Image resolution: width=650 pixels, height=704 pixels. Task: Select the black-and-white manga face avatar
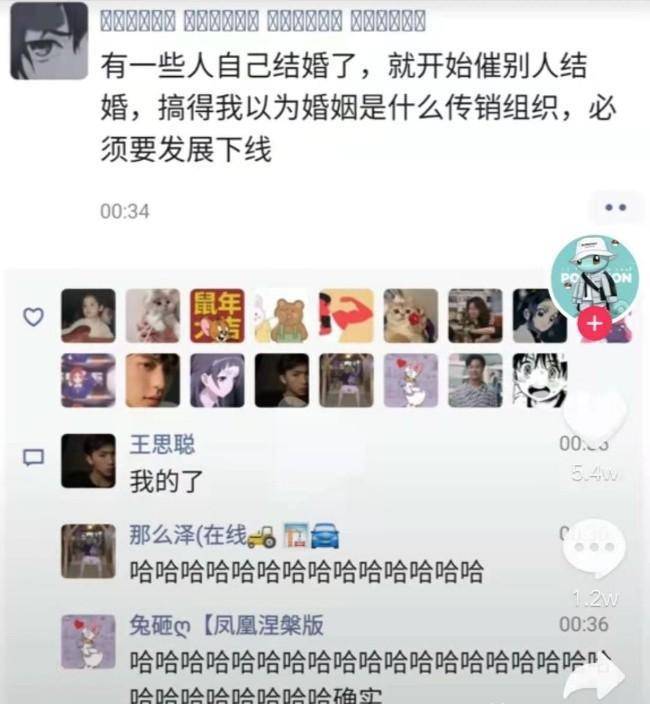(x=540, y=380)
